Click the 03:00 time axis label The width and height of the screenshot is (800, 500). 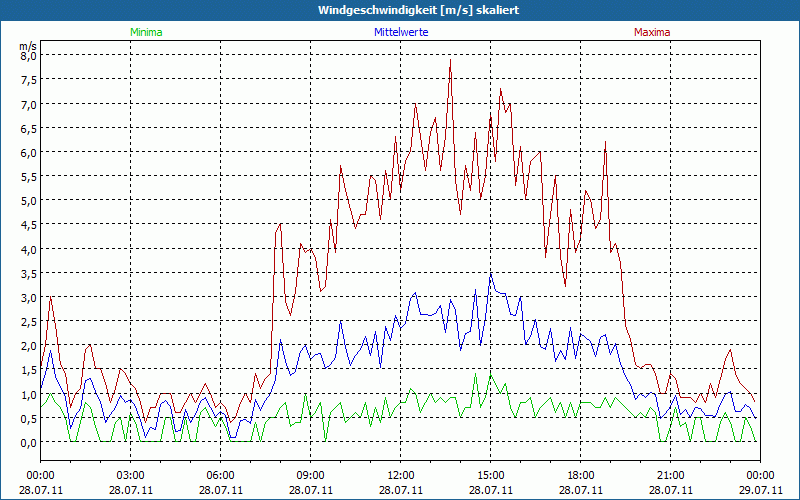pos(131,475)
